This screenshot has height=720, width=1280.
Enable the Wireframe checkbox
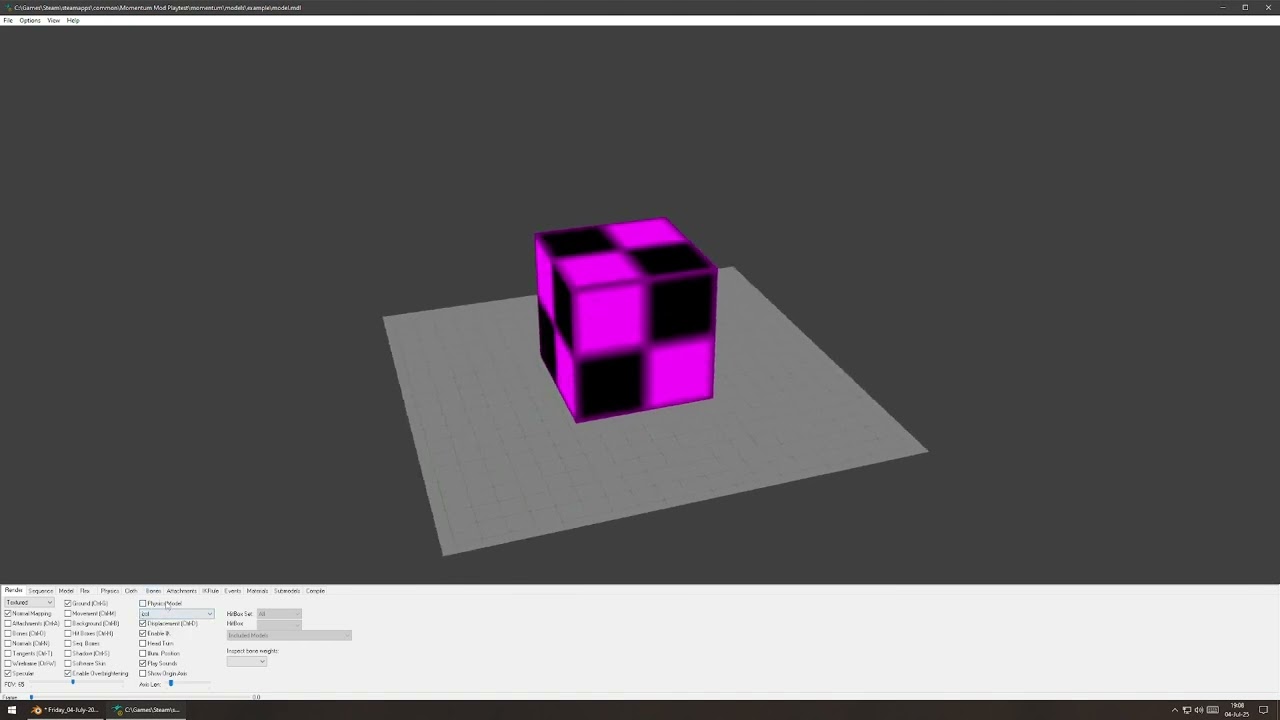(x=8, y=664)
